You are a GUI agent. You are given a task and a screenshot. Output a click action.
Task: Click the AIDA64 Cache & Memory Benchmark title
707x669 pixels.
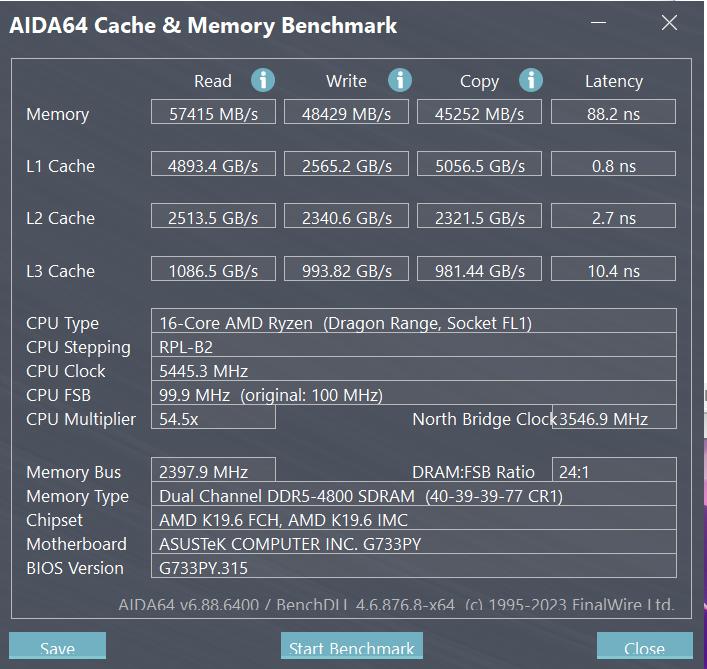(203, 25)
